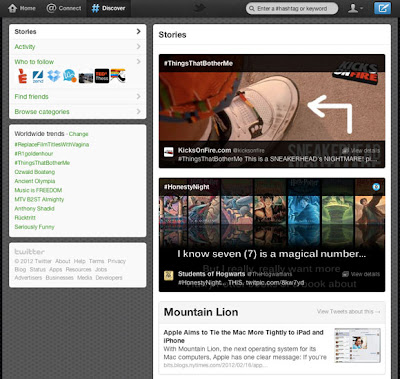This screenshot has height=379, width=400.
Task: Click the footer Resources link
Action: (78, 269)
